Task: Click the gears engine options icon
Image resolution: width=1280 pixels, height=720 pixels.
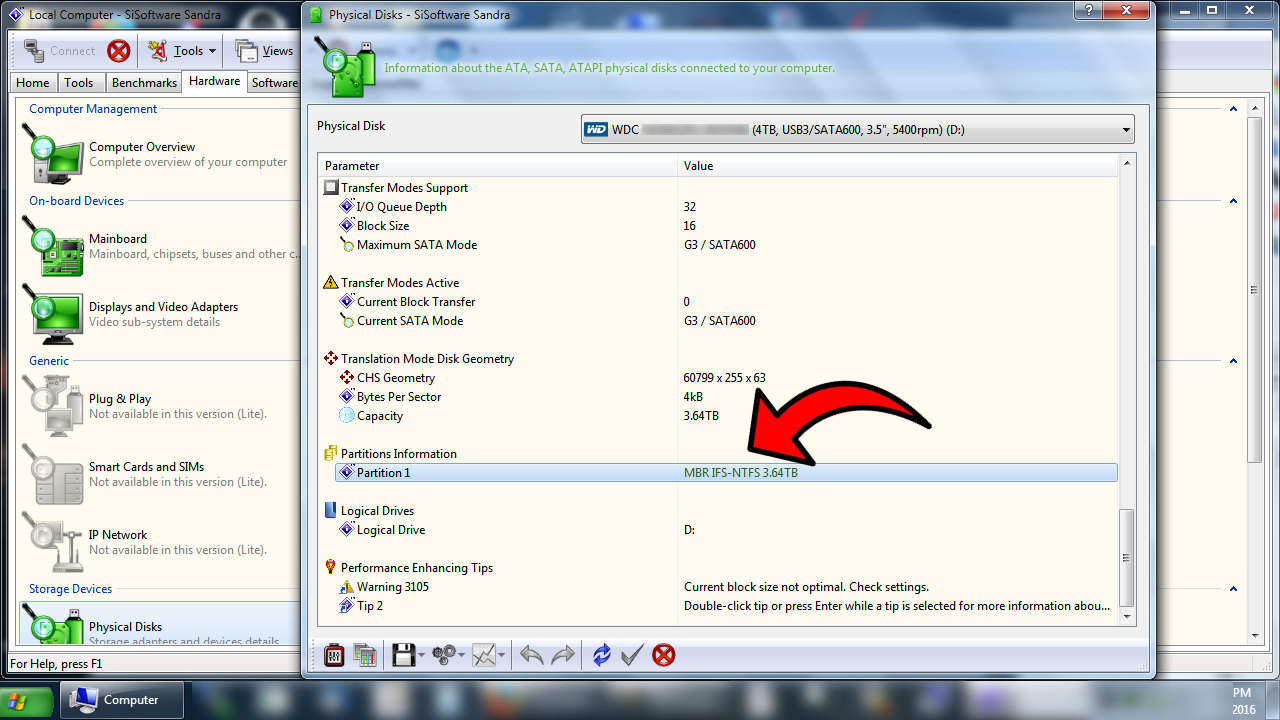Action: (x=444, y=655)
